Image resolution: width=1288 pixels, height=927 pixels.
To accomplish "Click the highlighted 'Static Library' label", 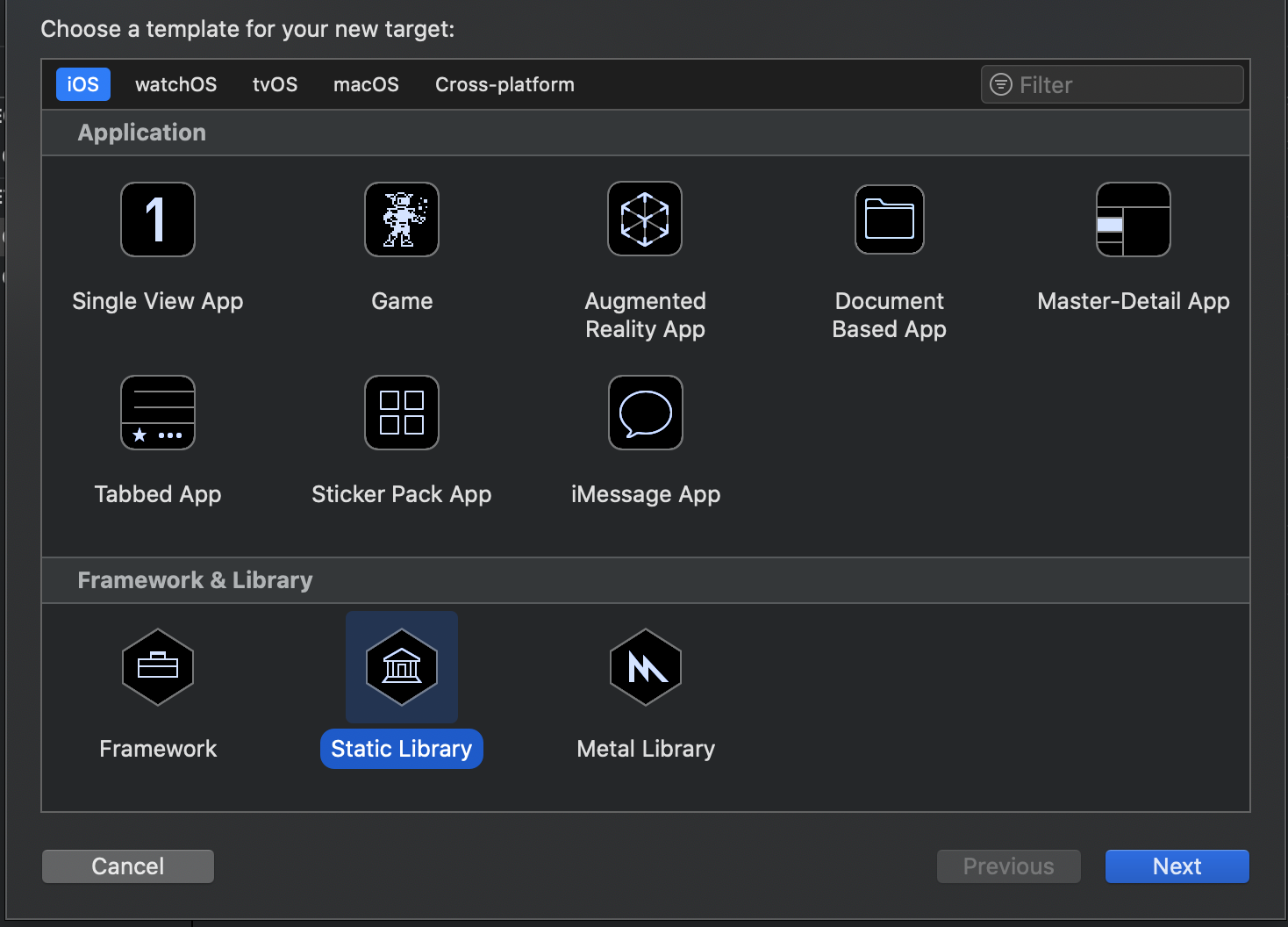I will pos(402,749).
